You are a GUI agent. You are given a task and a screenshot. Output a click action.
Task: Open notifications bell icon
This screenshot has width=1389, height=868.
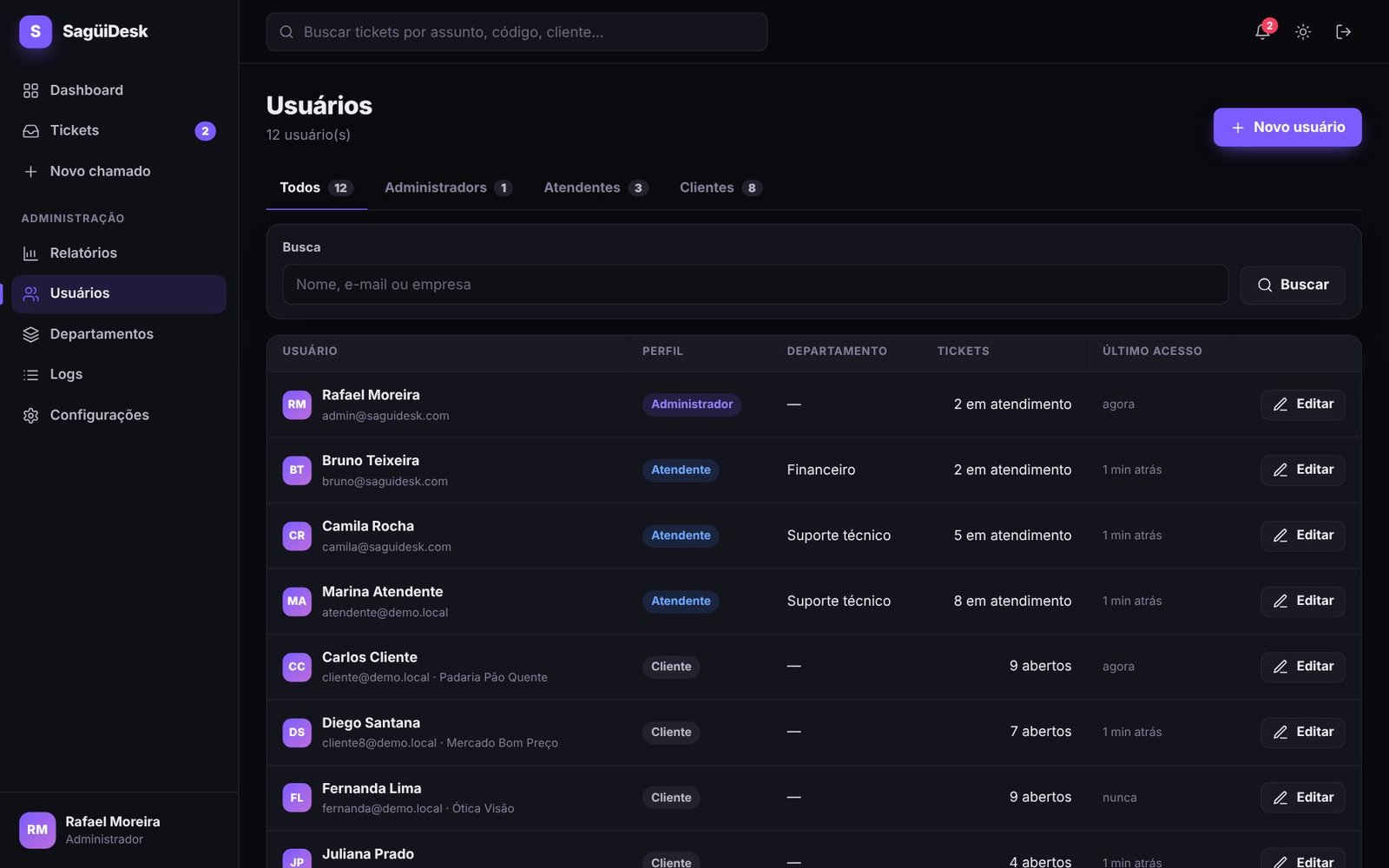[1262, 32]
